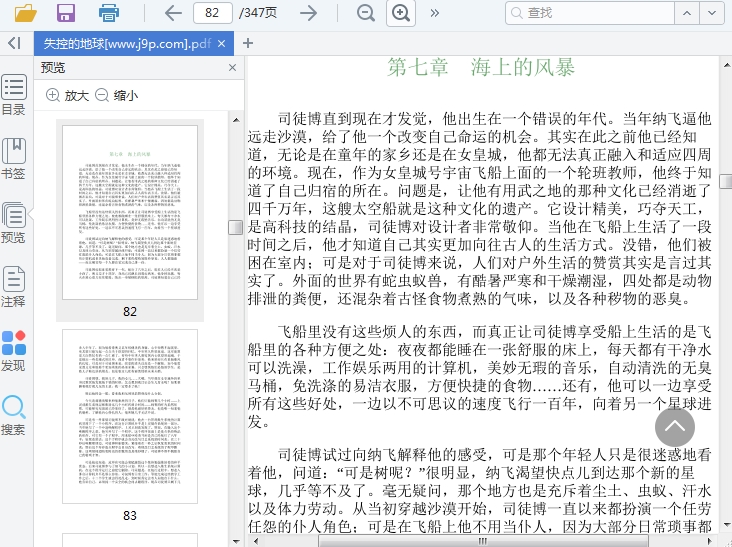The height and width of the screenshot is (547, 732).
Task: Enlarge thumbnails with 放大 button
Action: tap(67, 96)
